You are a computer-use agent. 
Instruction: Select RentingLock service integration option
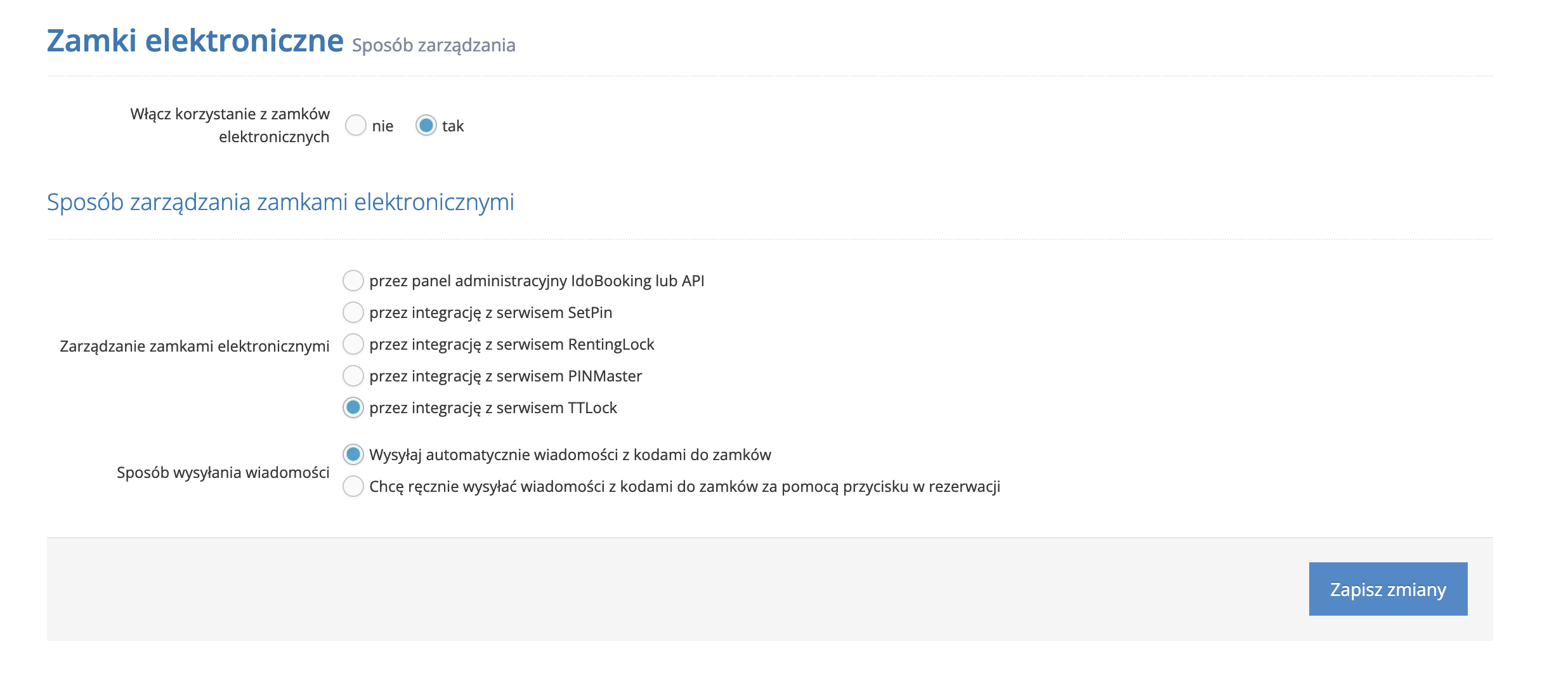pyautogui.click(x=353, y=344)
